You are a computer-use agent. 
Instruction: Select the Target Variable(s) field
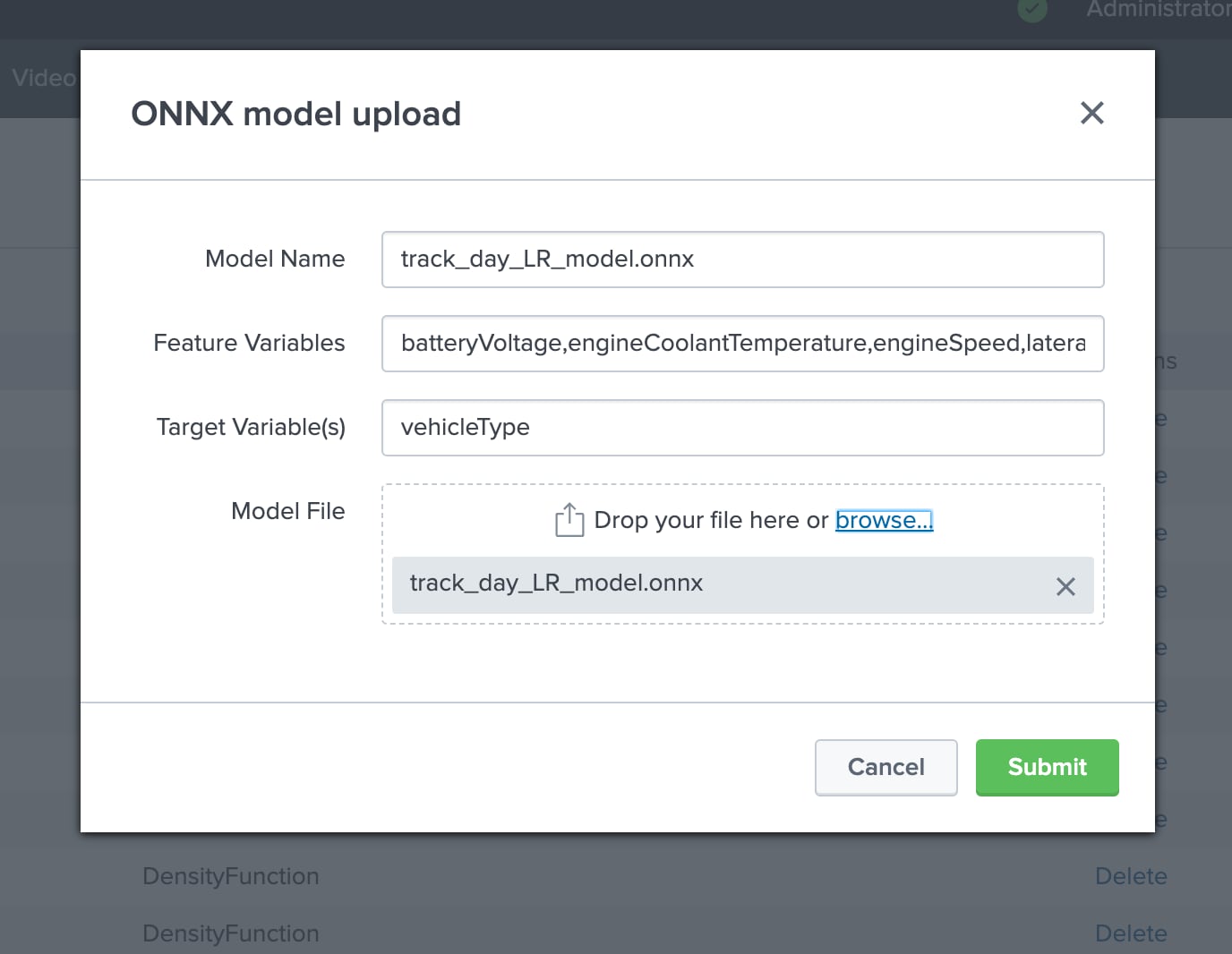742,428
